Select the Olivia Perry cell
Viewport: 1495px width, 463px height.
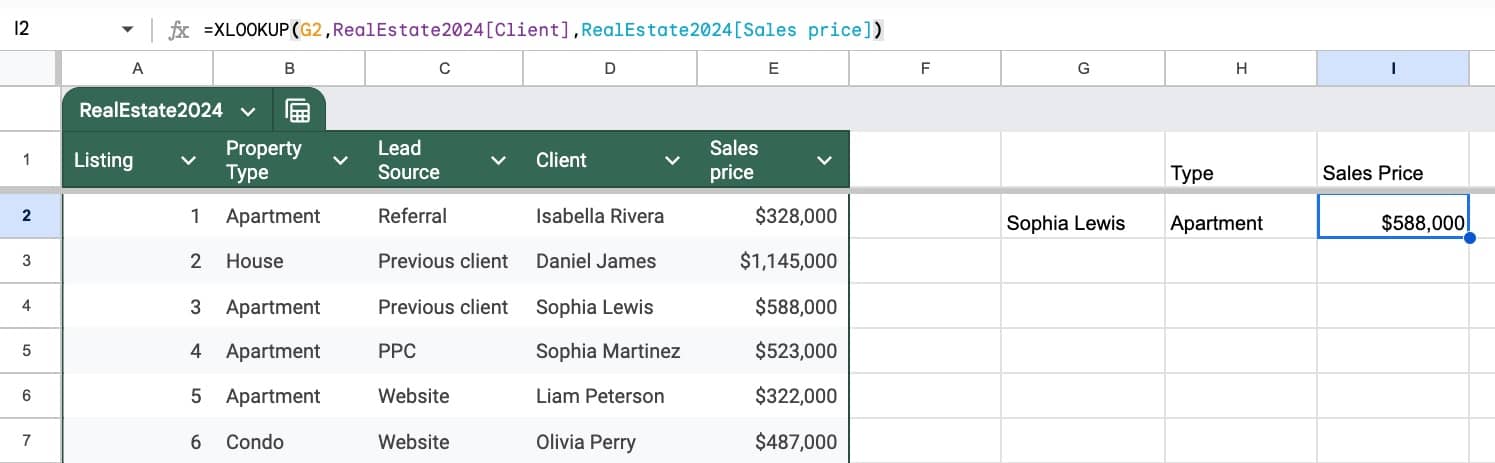[610, 441]
